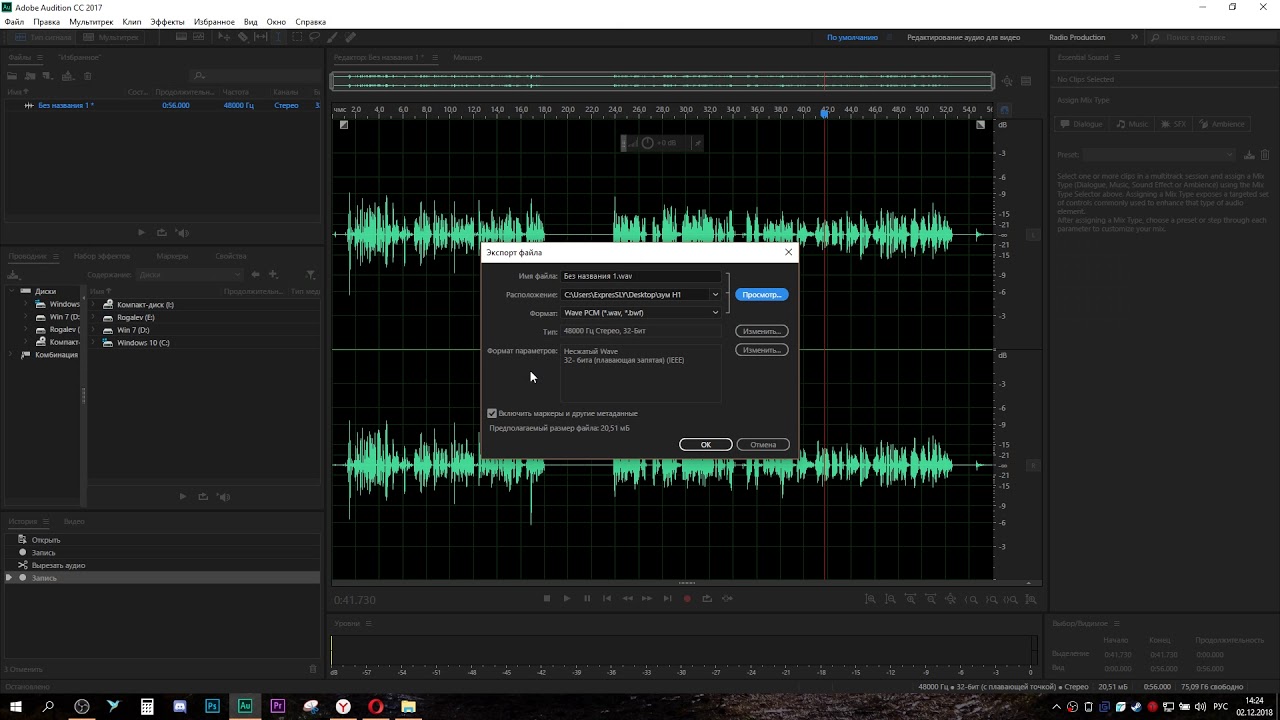Click the blue playhead marker on timeline
The width and height of the screenshot is (1280, 720).
tap(825, 113)
